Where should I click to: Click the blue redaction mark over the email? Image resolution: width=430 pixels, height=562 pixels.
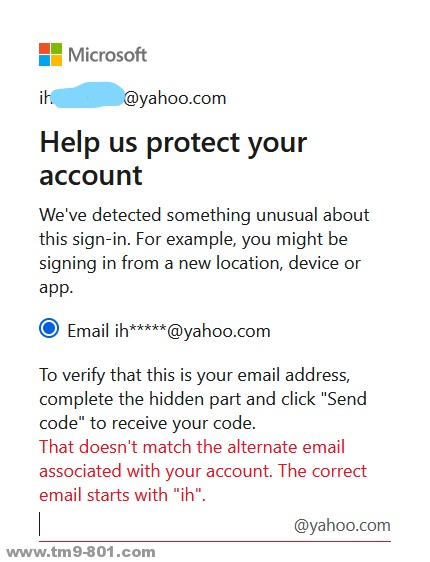(87, 95)
